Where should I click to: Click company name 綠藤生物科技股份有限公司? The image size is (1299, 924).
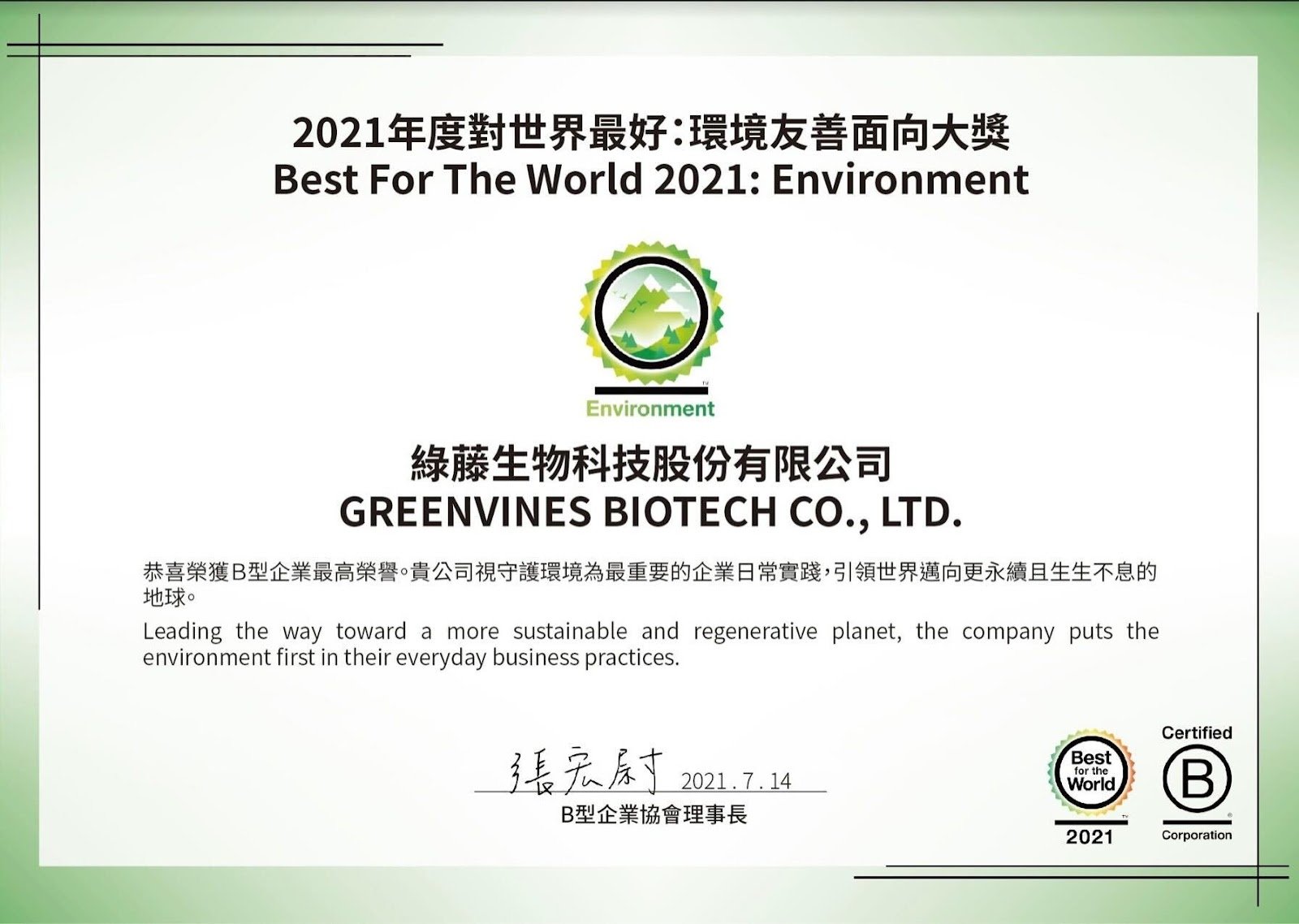(650, 464)
